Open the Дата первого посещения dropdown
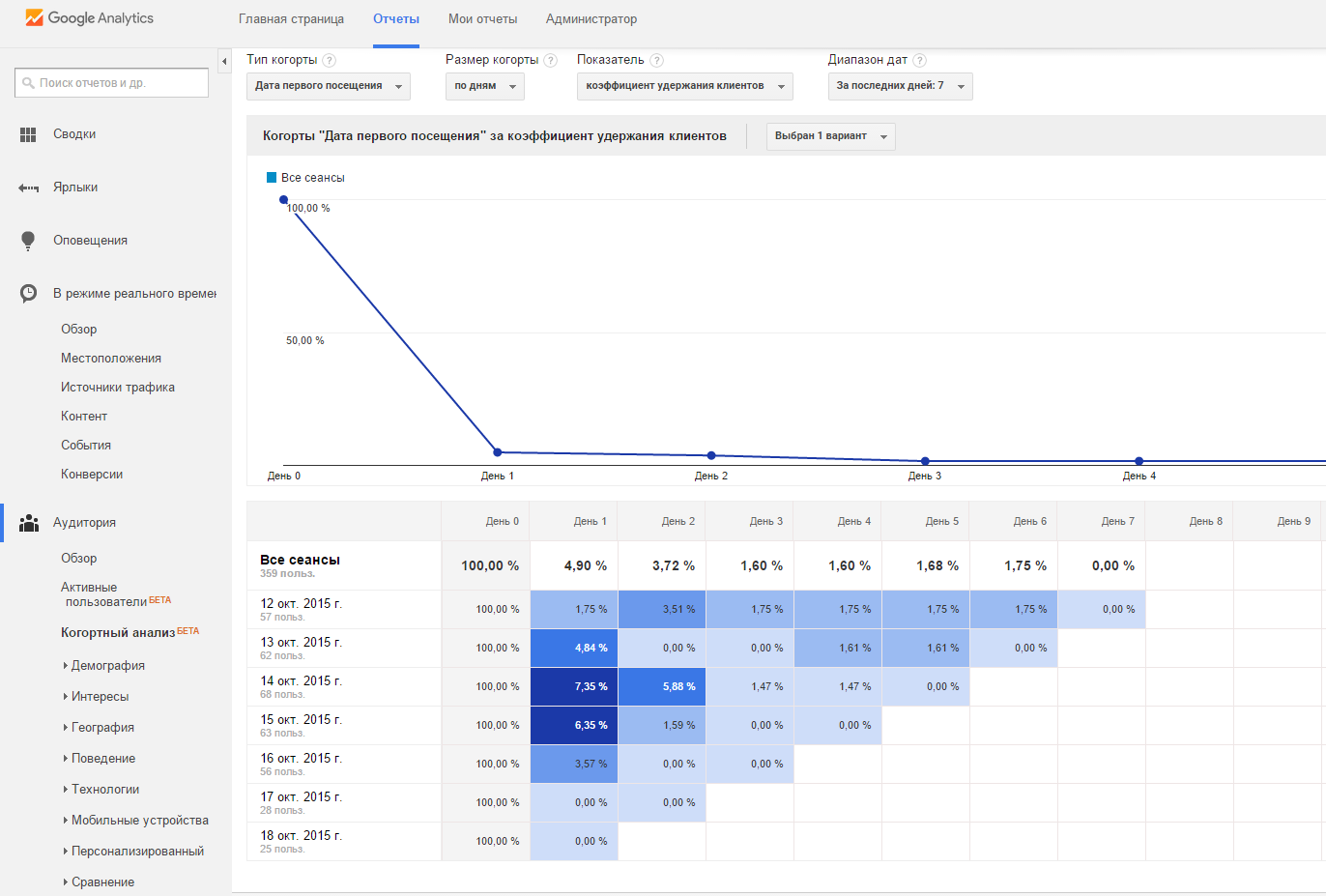This screenshot has height=896, width=1326. tap(329, 86)
